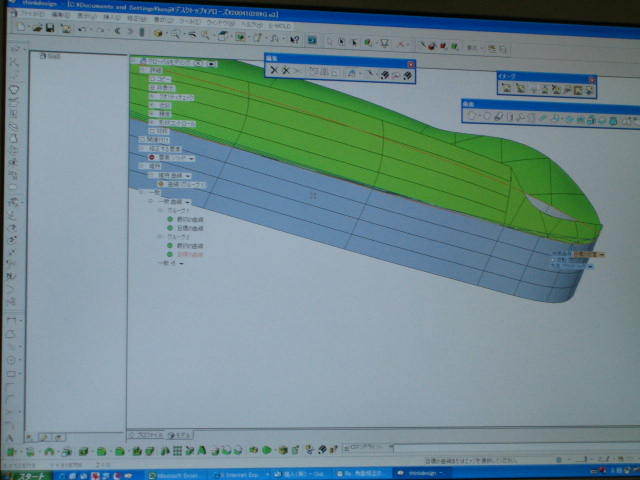Click the second green-dot curve entry under グループ1
Image resolution: width=640 pixels, height=480 pixels.
(190, 228)
